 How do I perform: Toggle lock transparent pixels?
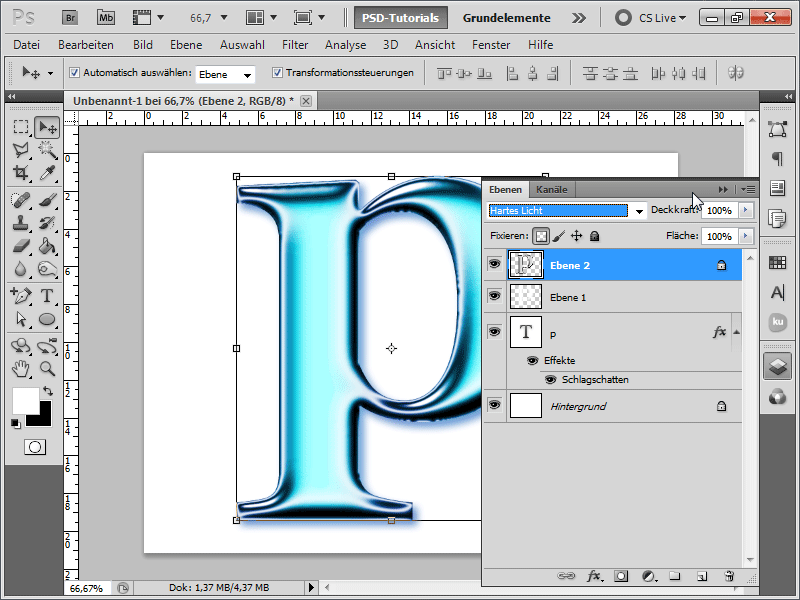click(541, 236)
